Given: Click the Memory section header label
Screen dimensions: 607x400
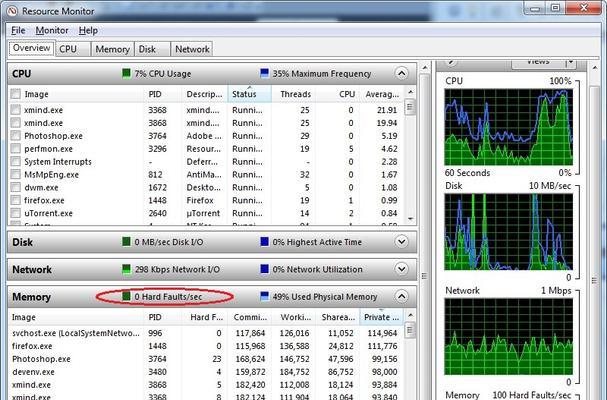Looking at the screenshot, I should tap(31, 297).
